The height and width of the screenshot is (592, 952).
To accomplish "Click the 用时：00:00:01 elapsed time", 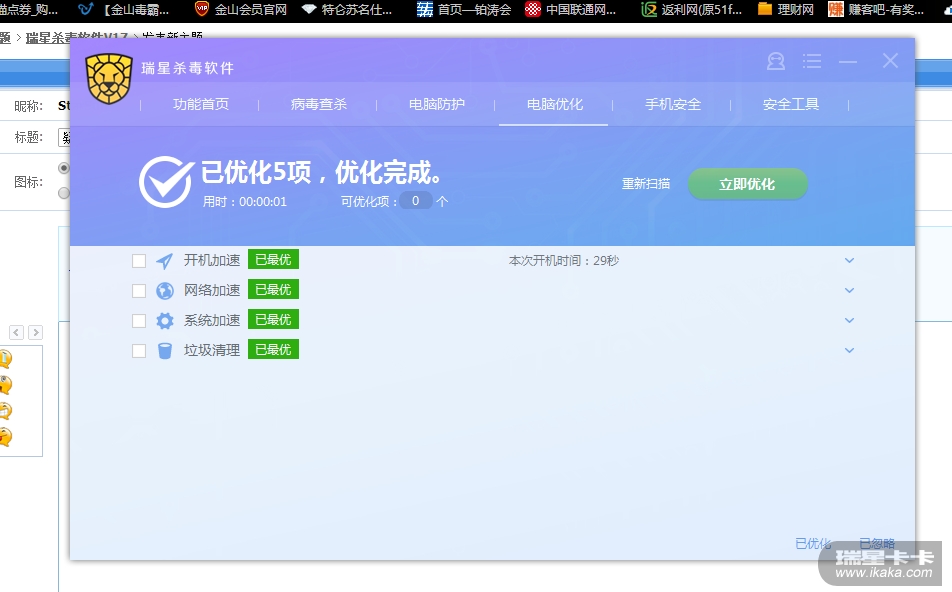I will [x=245, y=202].
